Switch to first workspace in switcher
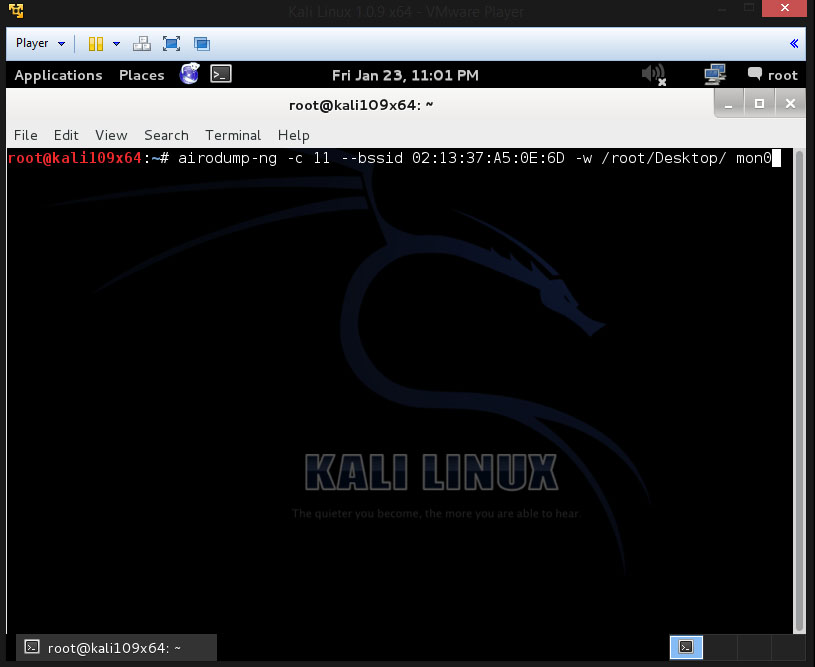 coord(686,647)
